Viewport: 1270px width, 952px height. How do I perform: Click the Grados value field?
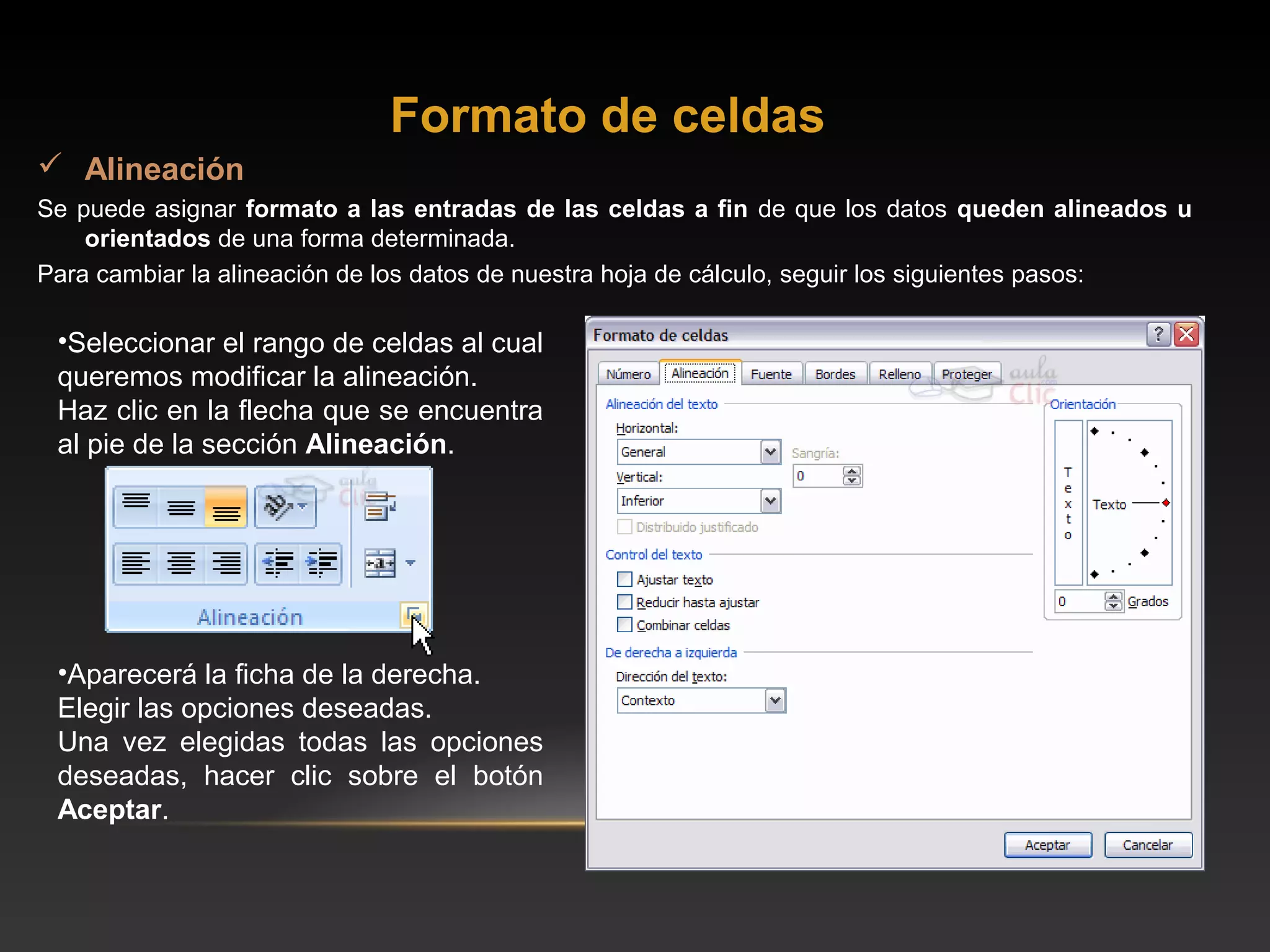tap(1080, 601)
